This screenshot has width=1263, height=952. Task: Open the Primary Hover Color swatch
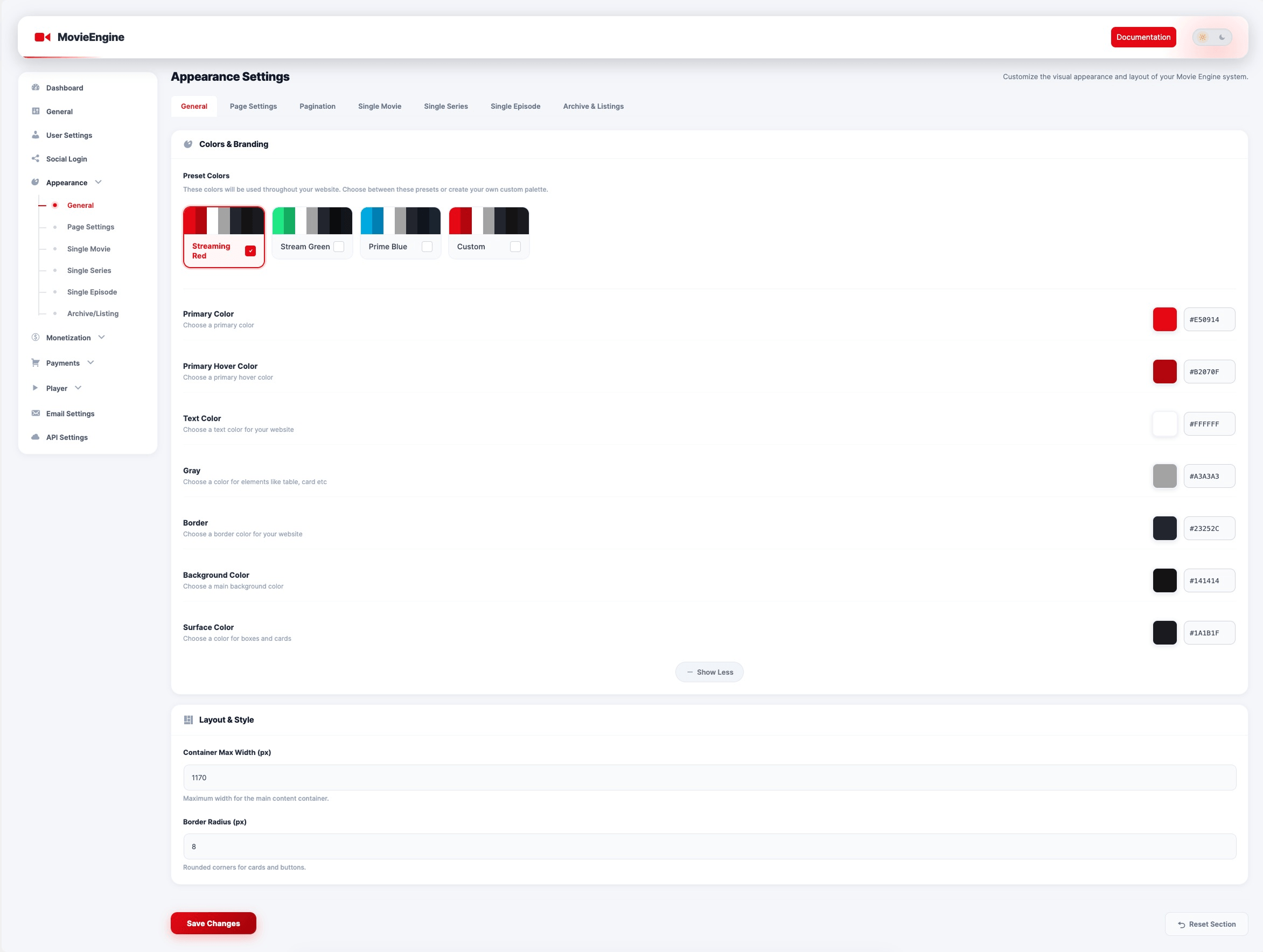pyautogui.click(x=1164, y=372)
